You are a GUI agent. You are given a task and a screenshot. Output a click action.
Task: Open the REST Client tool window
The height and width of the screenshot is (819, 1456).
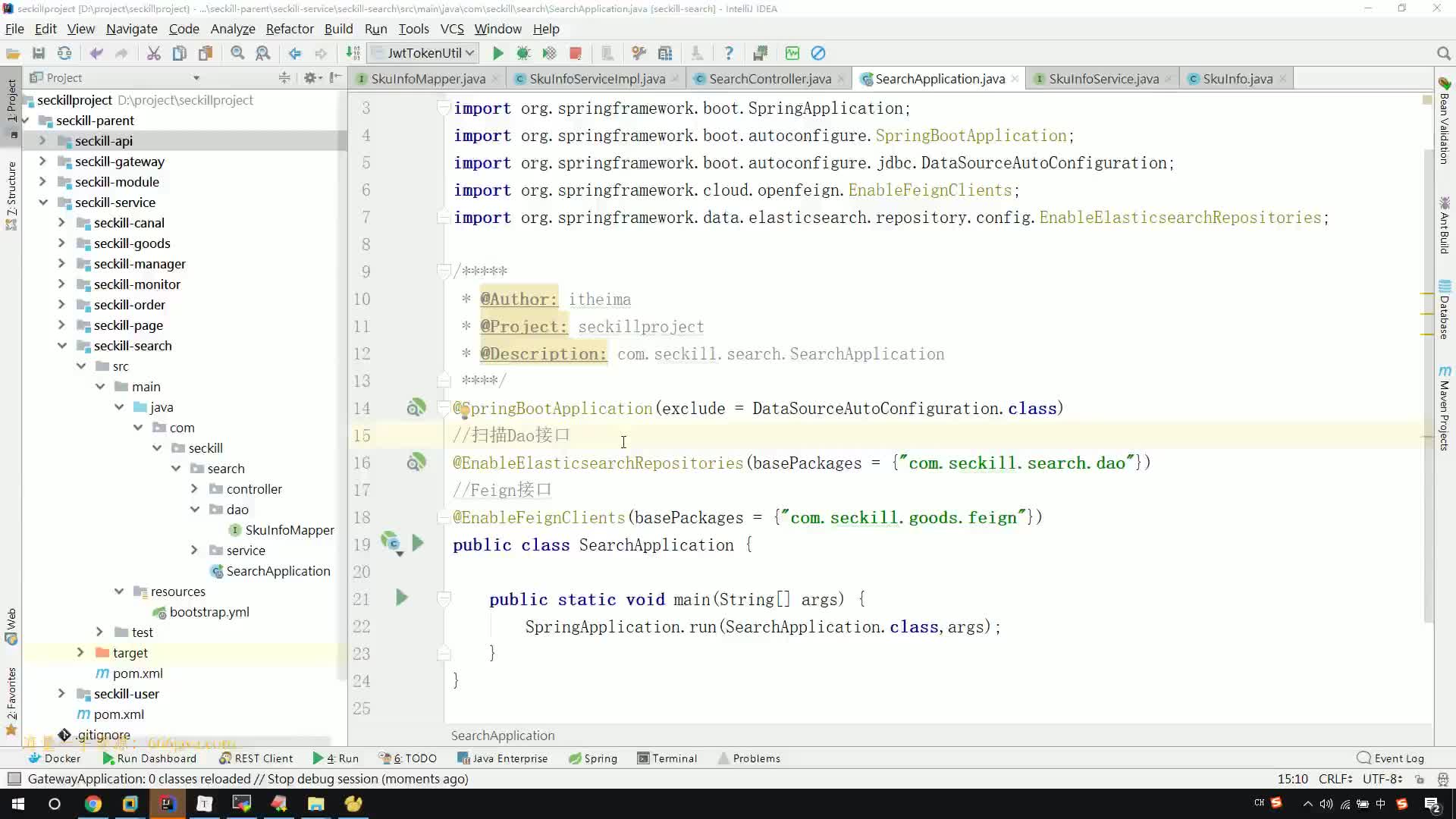[256, 758]
